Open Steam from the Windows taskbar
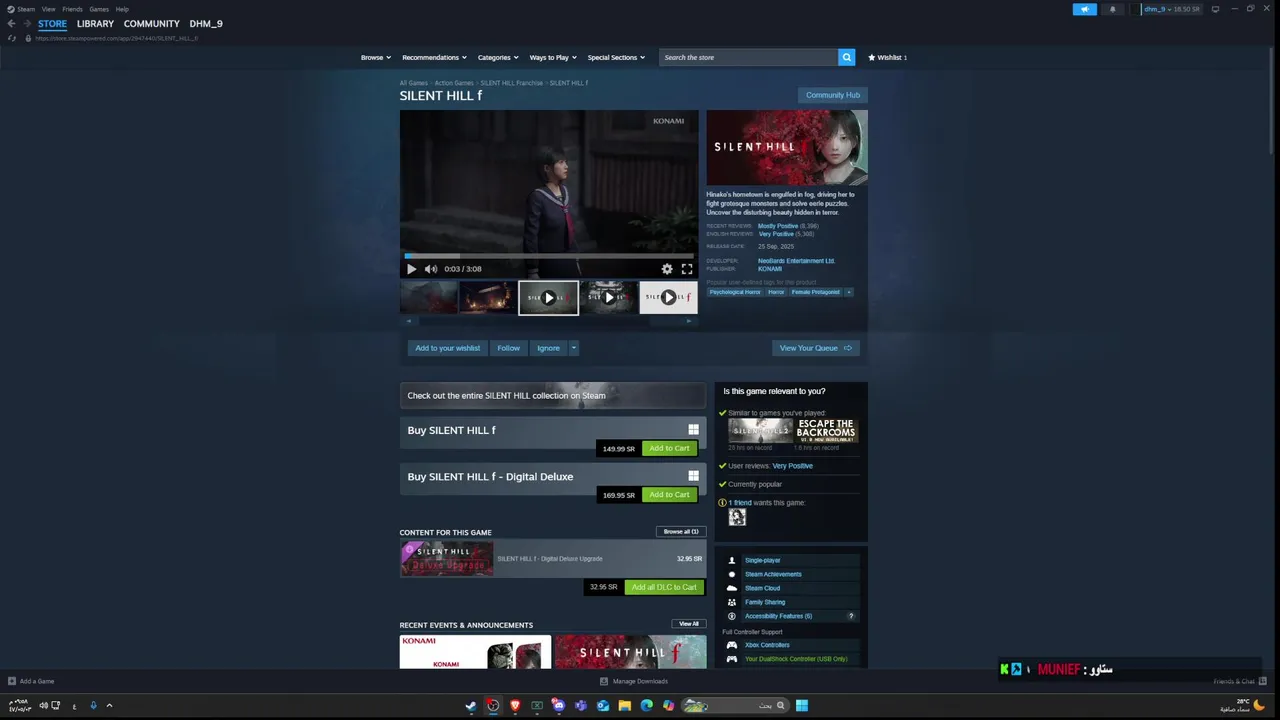The image size is (1280, 720). [471, 705]
